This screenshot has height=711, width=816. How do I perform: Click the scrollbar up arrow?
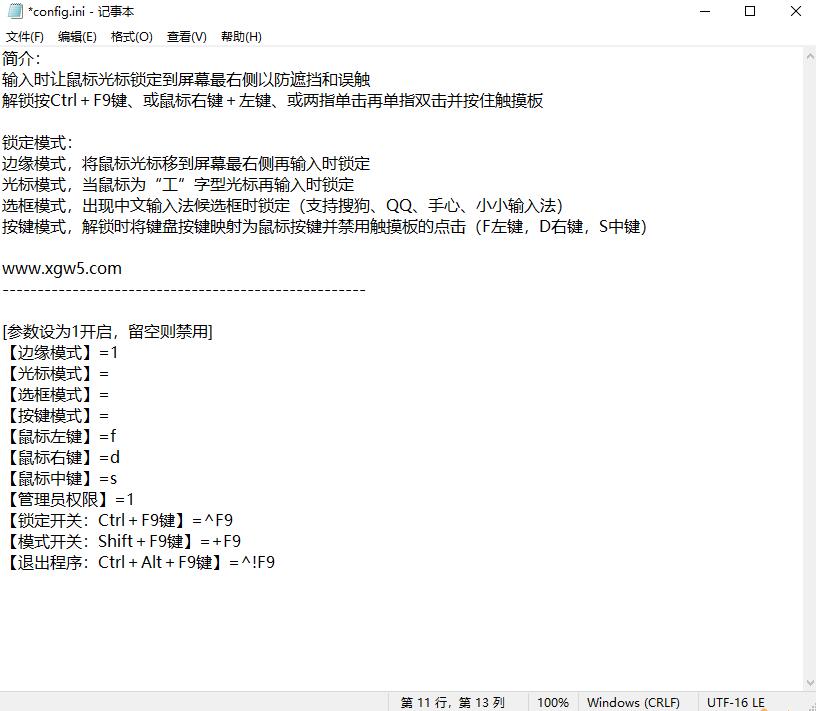click(x=809, y=56)
